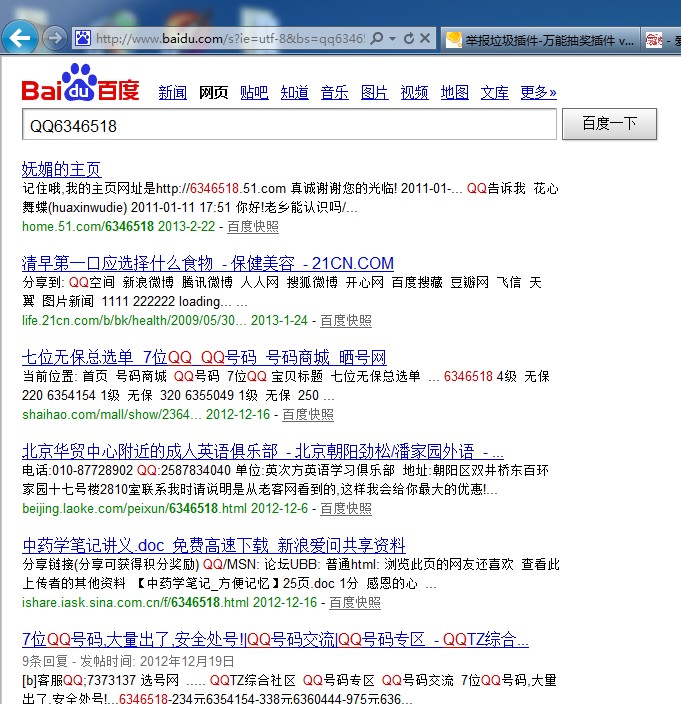Open the 妩媚的主页 search result
Image resolution: width=681 pixels, height=704 pixels.
click(x=62, y=169)
